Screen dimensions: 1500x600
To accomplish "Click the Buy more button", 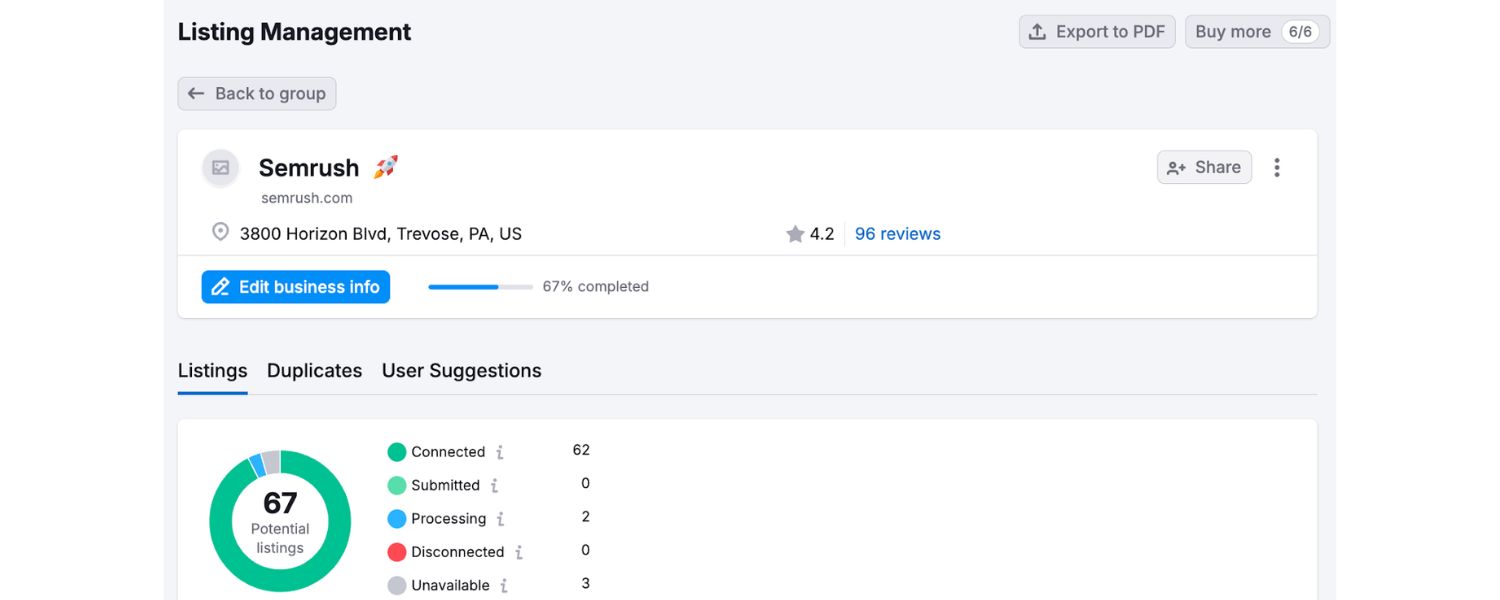I will (x=1257, y=31).
